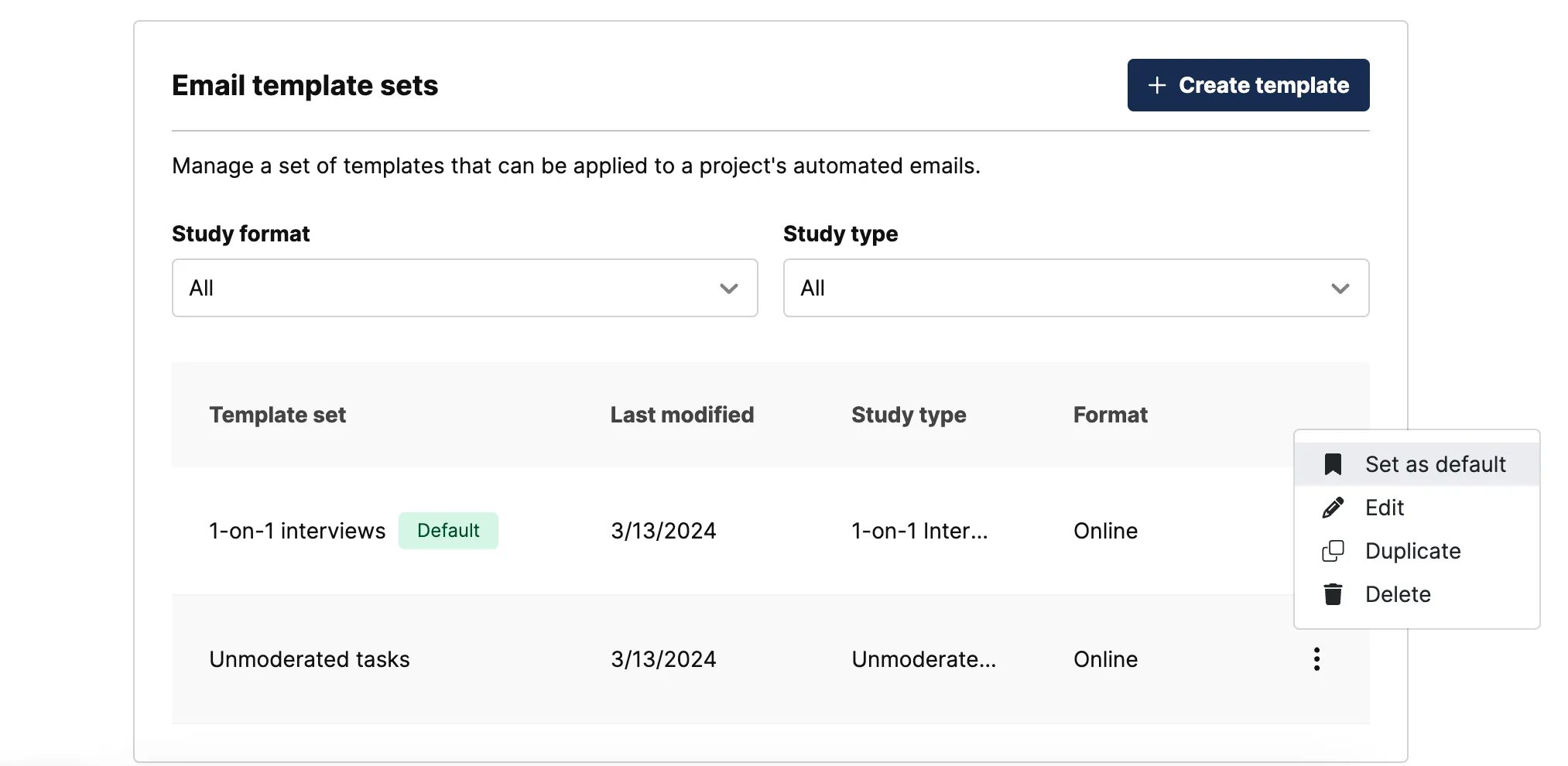Click the pencil icon beside Edit
1568x766 pixels.
pos(1333,508)
